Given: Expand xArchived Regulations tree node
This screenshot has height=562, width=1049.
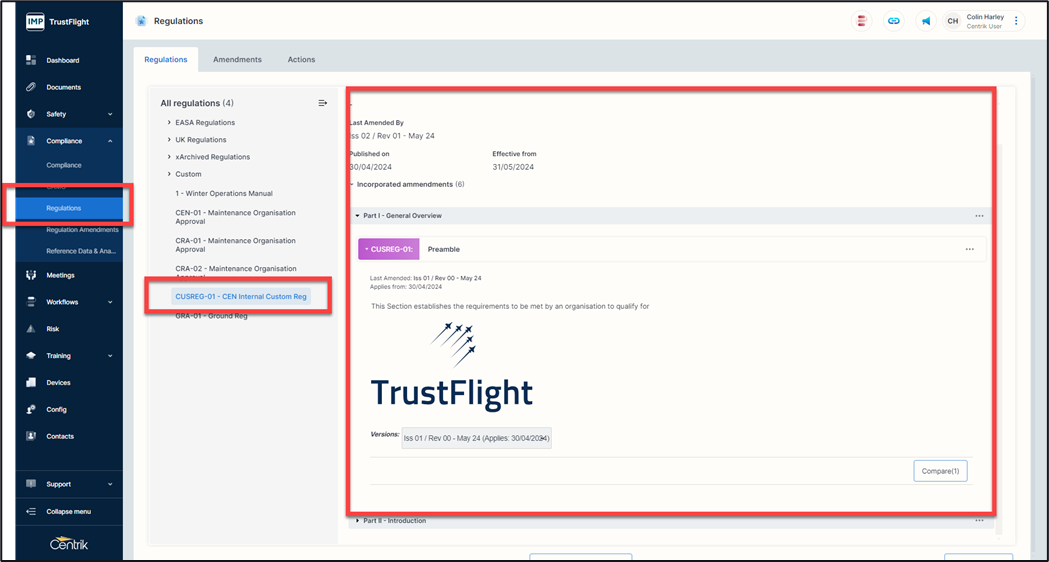Looking at the screenshot, I should [x=169, y=157].
